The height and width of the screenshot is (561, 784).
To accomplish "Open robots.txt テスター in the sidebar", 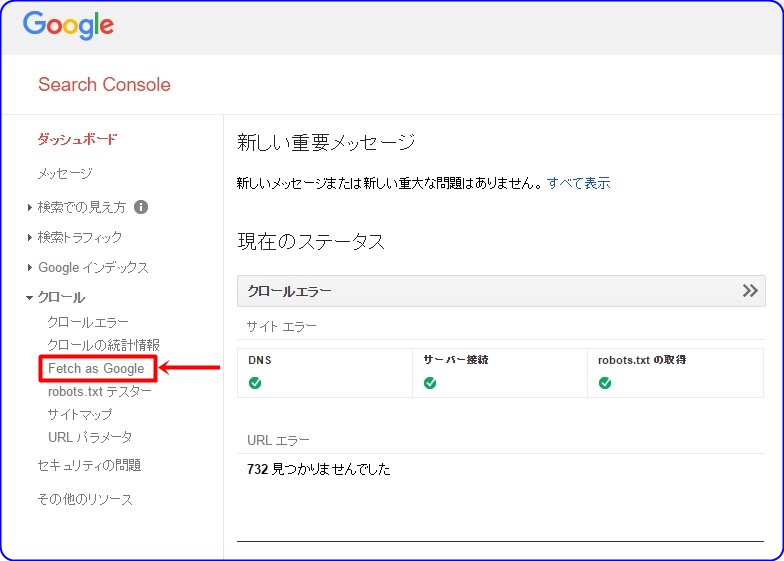I will tap(100, 392).
